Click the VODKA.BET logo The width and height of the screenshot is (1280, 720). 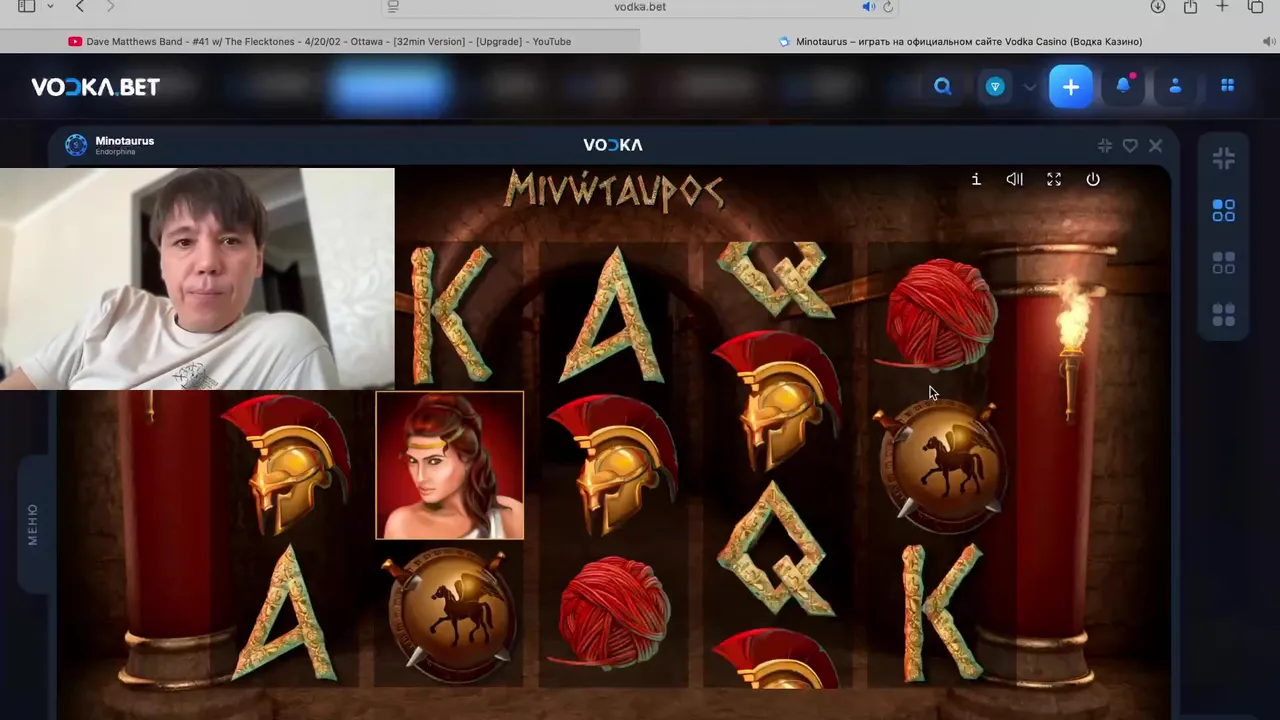click(96, 87)
